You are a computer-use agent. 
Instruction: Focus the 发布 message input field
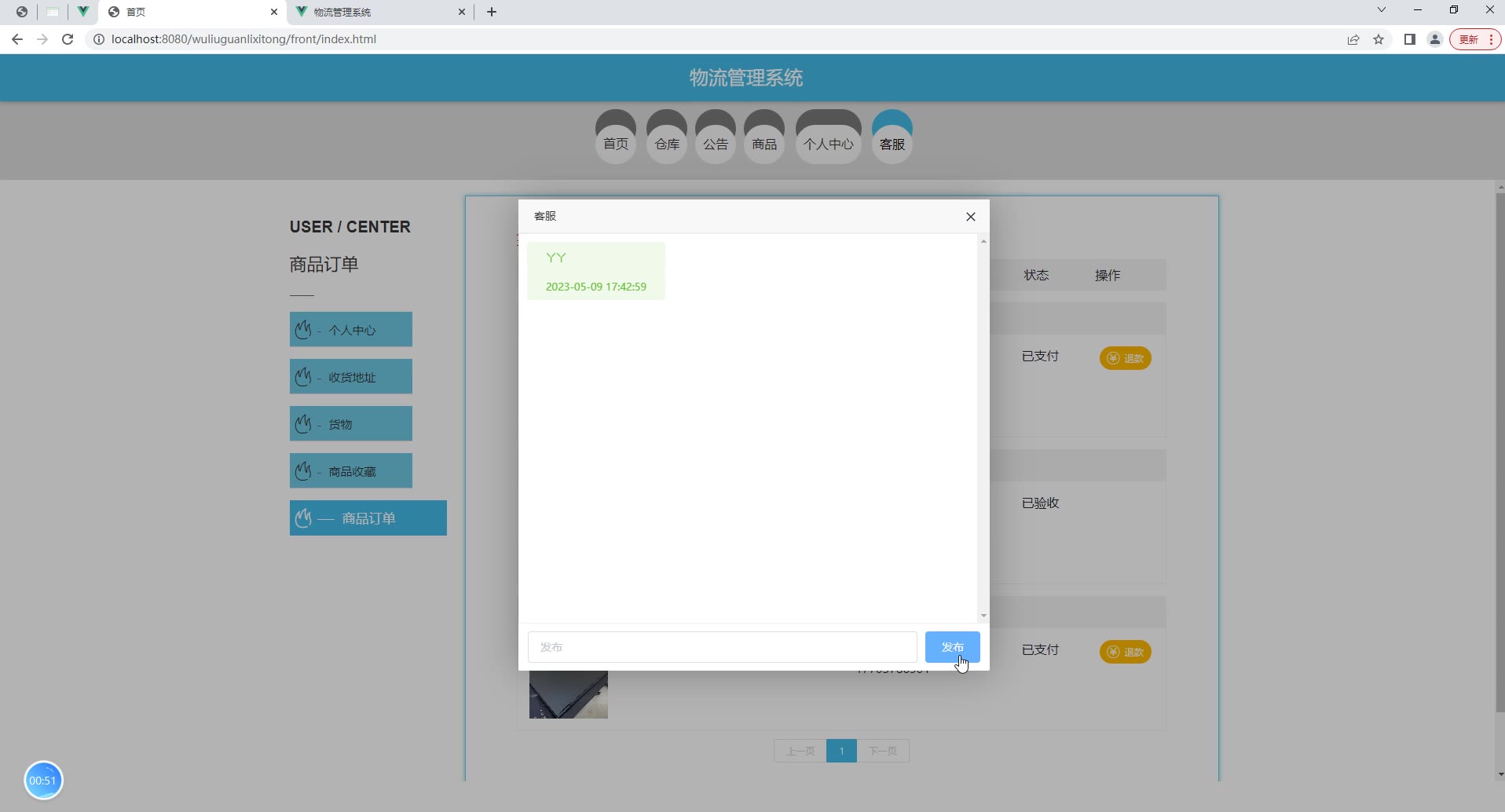[722, 647]
